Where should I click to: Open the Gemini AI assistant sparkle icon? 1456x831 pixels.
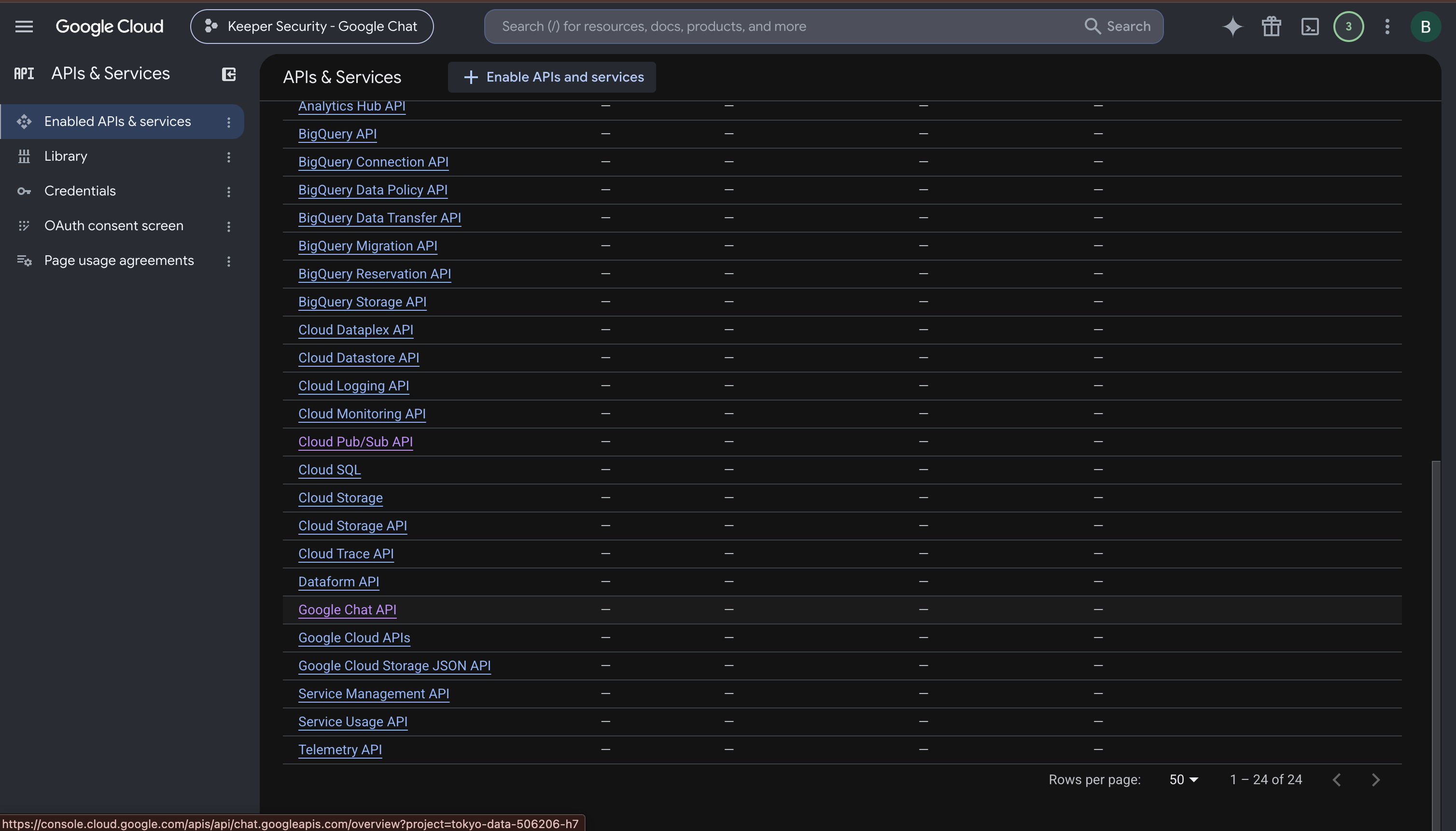1232,26
